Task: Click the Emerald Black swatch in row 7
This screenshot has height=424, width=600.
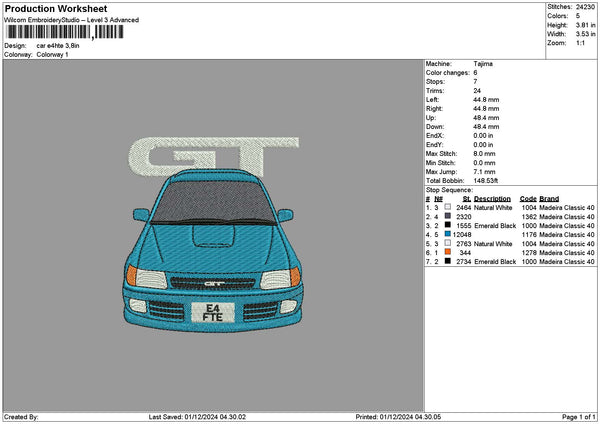Action: (x=447, y=261)
